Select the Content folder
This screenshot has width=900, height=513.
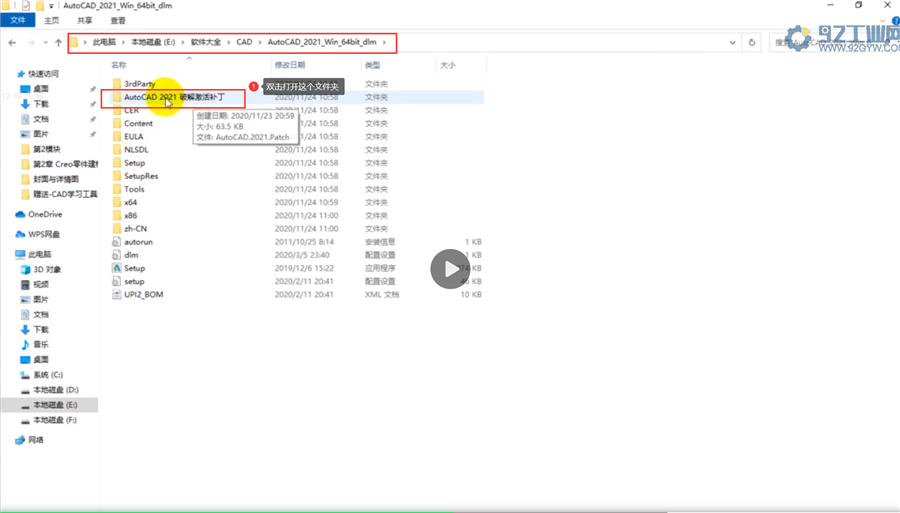click(x=138, y=123)
